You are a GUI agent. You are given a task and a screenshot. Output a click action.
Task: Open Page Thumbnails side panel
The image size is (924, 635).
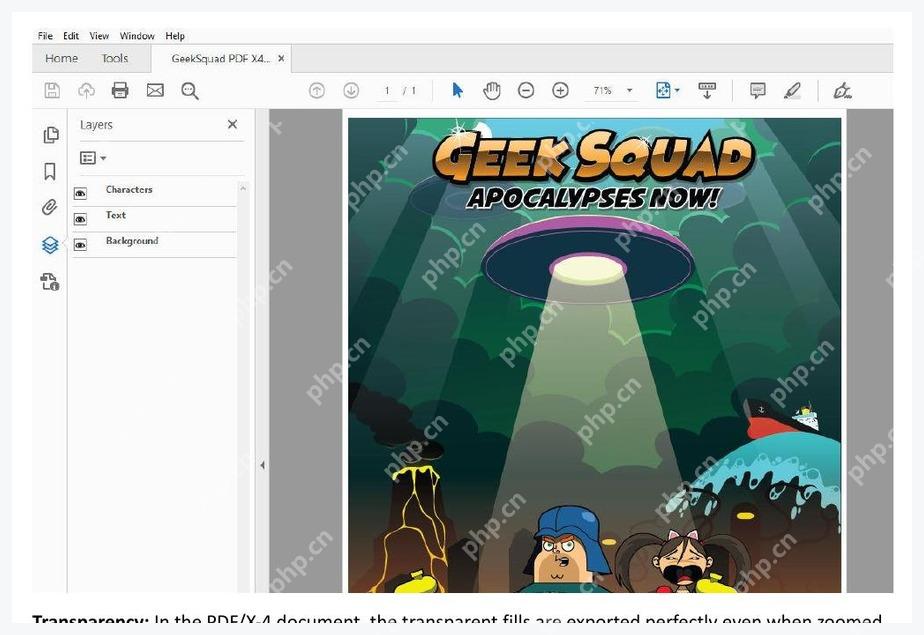(x=51, y=135)
